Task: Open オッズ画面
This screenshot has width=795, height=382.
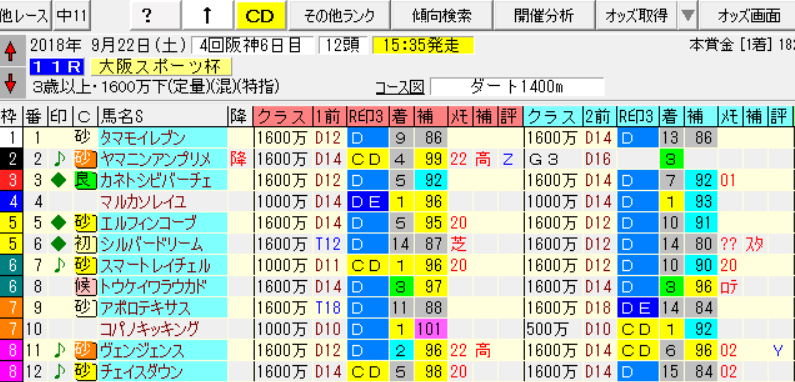Action: coord(747,16)
